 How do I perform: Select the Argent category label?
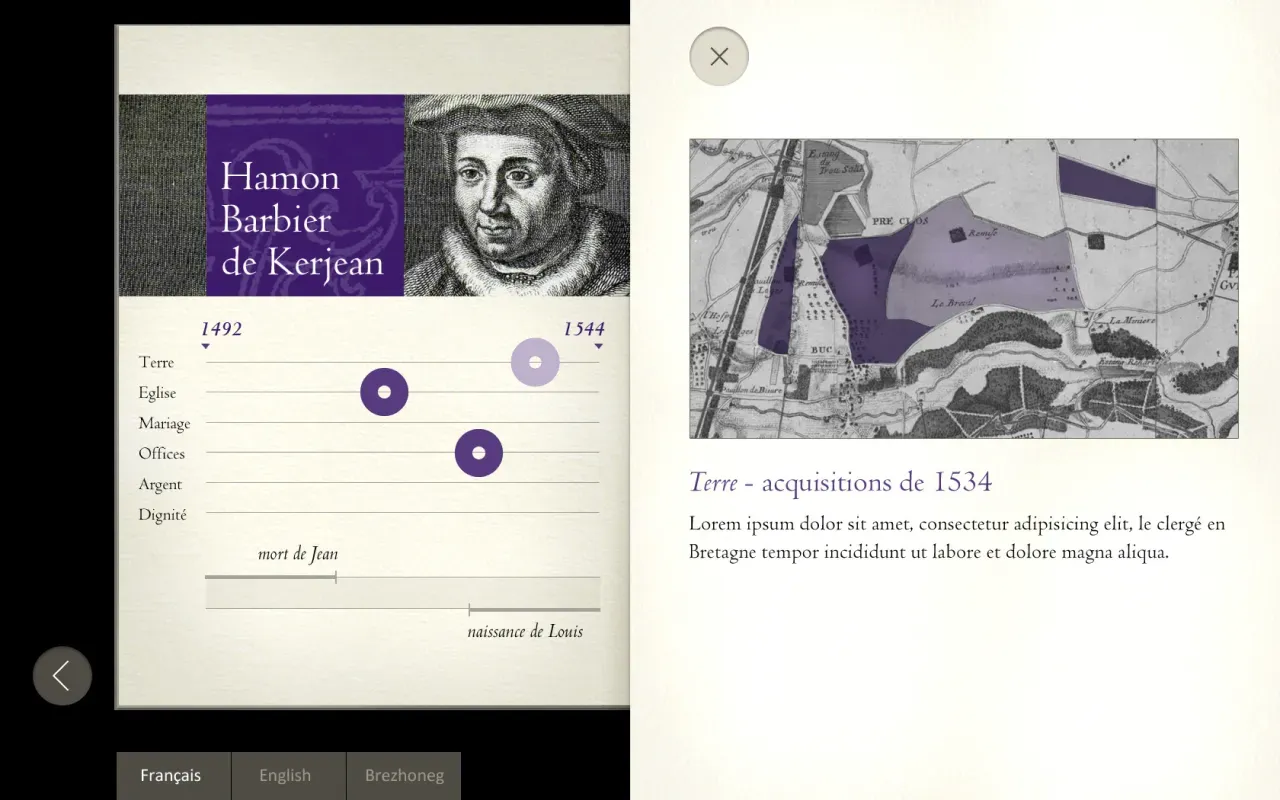(x=160, y=485)
